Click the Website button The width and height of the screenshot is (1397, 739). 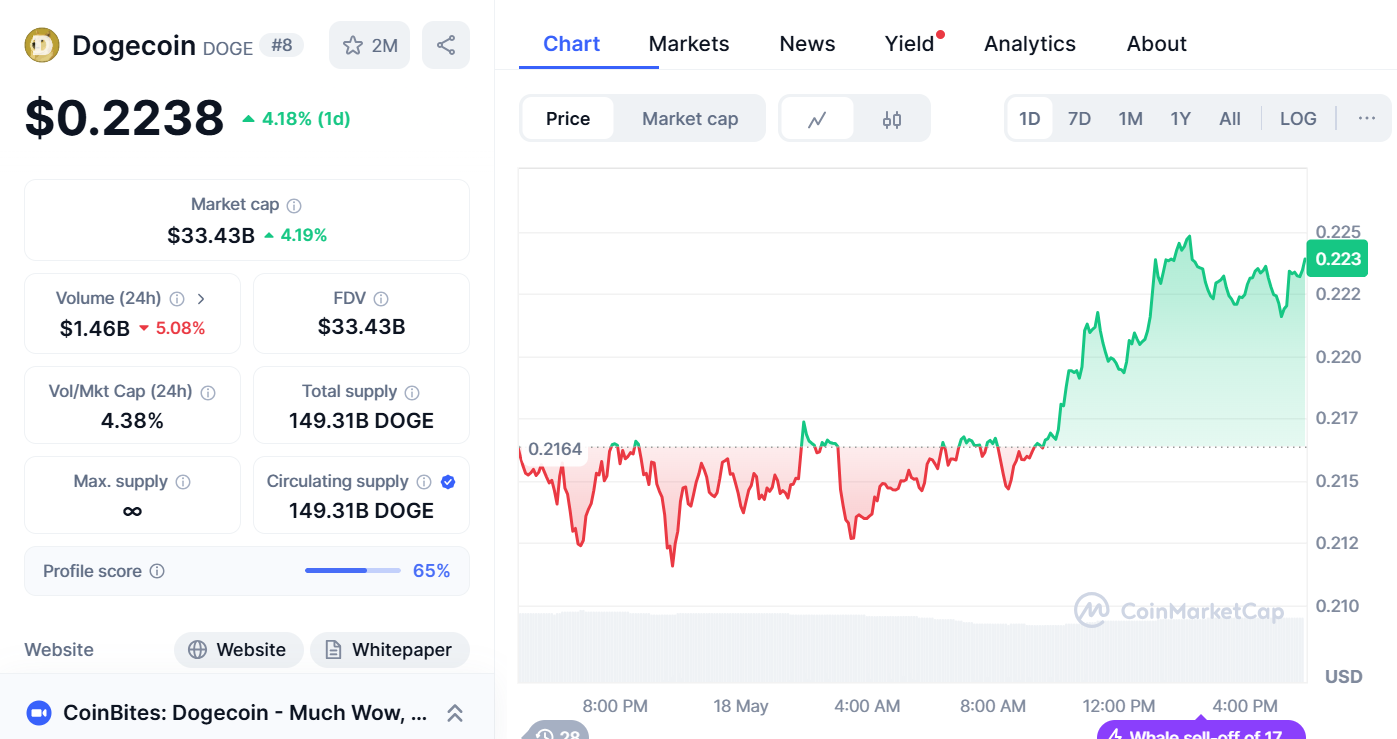tap(238, 650)
